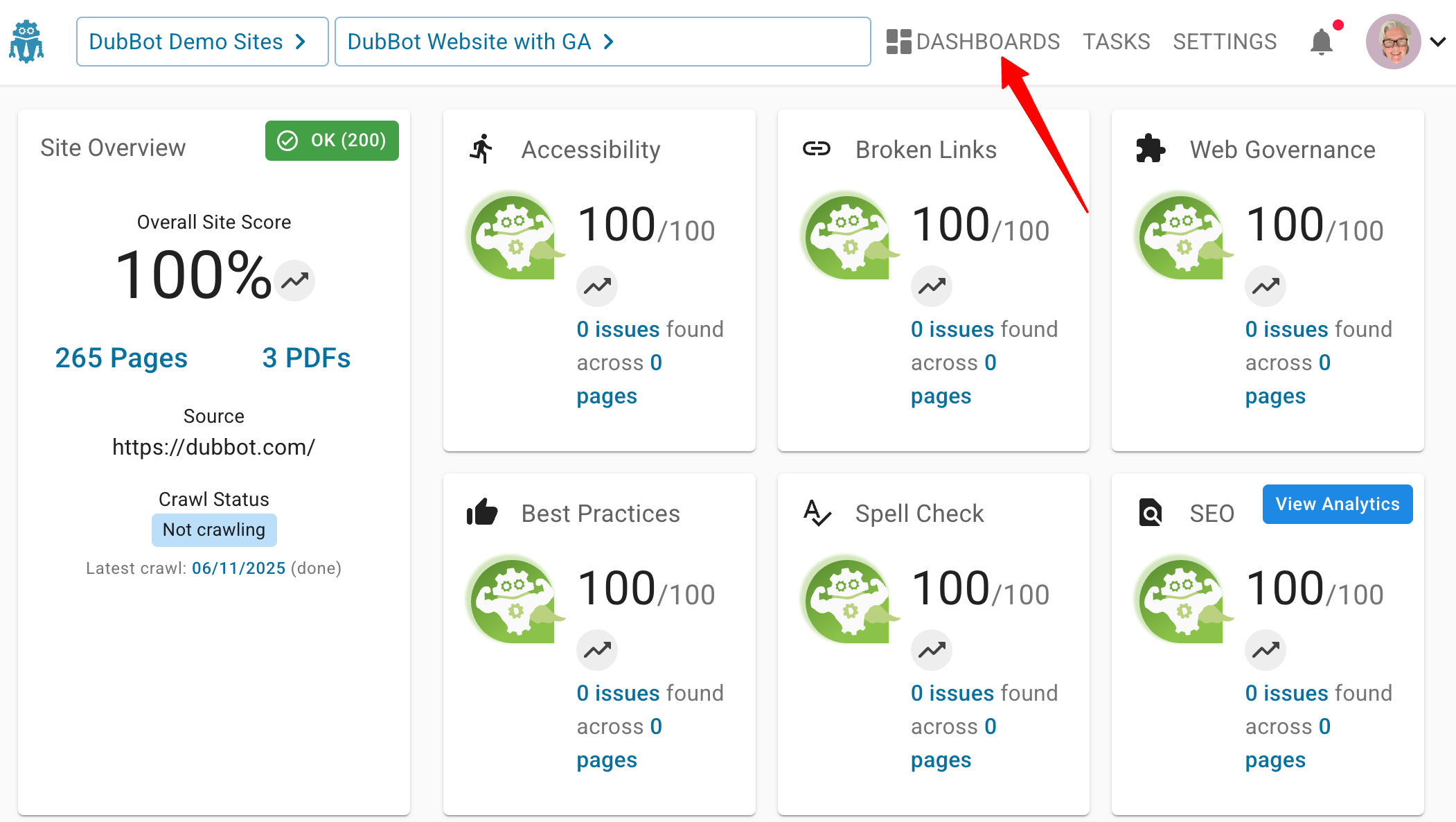Screen dimensions: 1456x822
Task: Open notifications via the bell icon
Action: tap(1322, 41)
